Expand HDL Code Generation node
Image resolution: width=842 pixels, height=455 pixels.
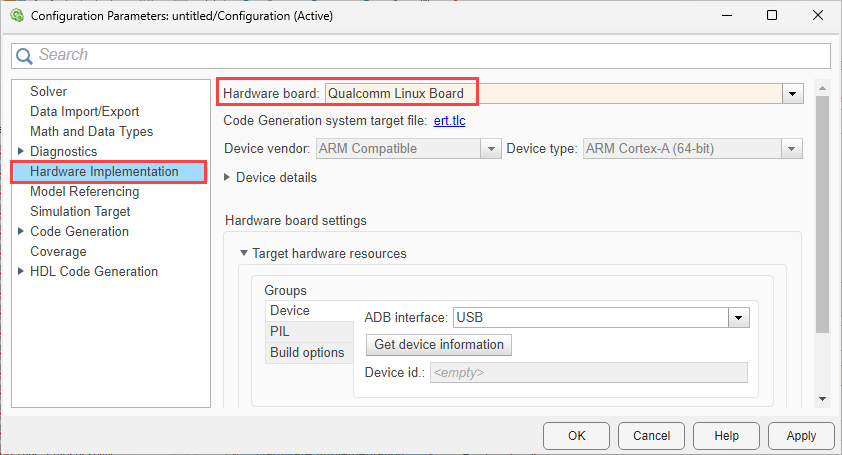(x=20, y=271)
